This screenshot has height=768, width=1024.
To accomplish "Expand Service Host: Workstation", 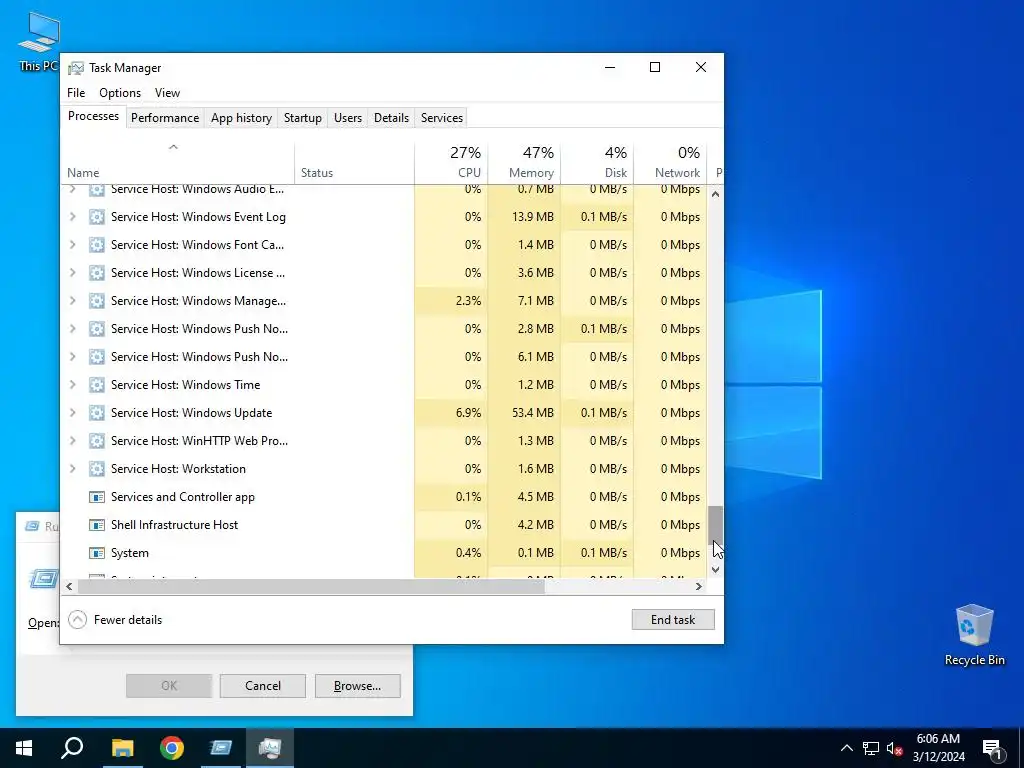I will point(72,469).
